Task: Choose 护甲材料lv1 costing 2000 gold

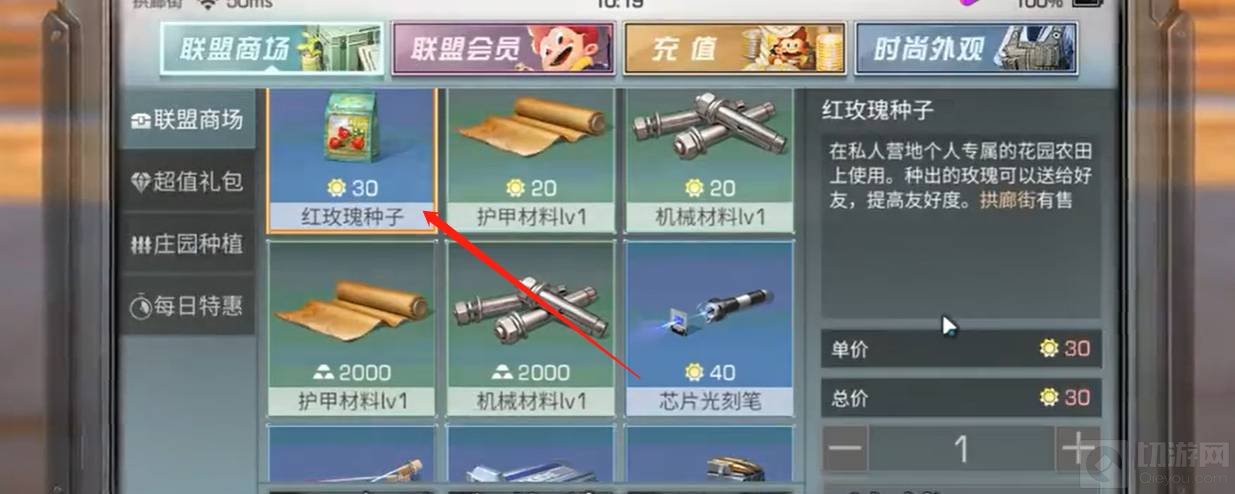Action: click(352, 329)
